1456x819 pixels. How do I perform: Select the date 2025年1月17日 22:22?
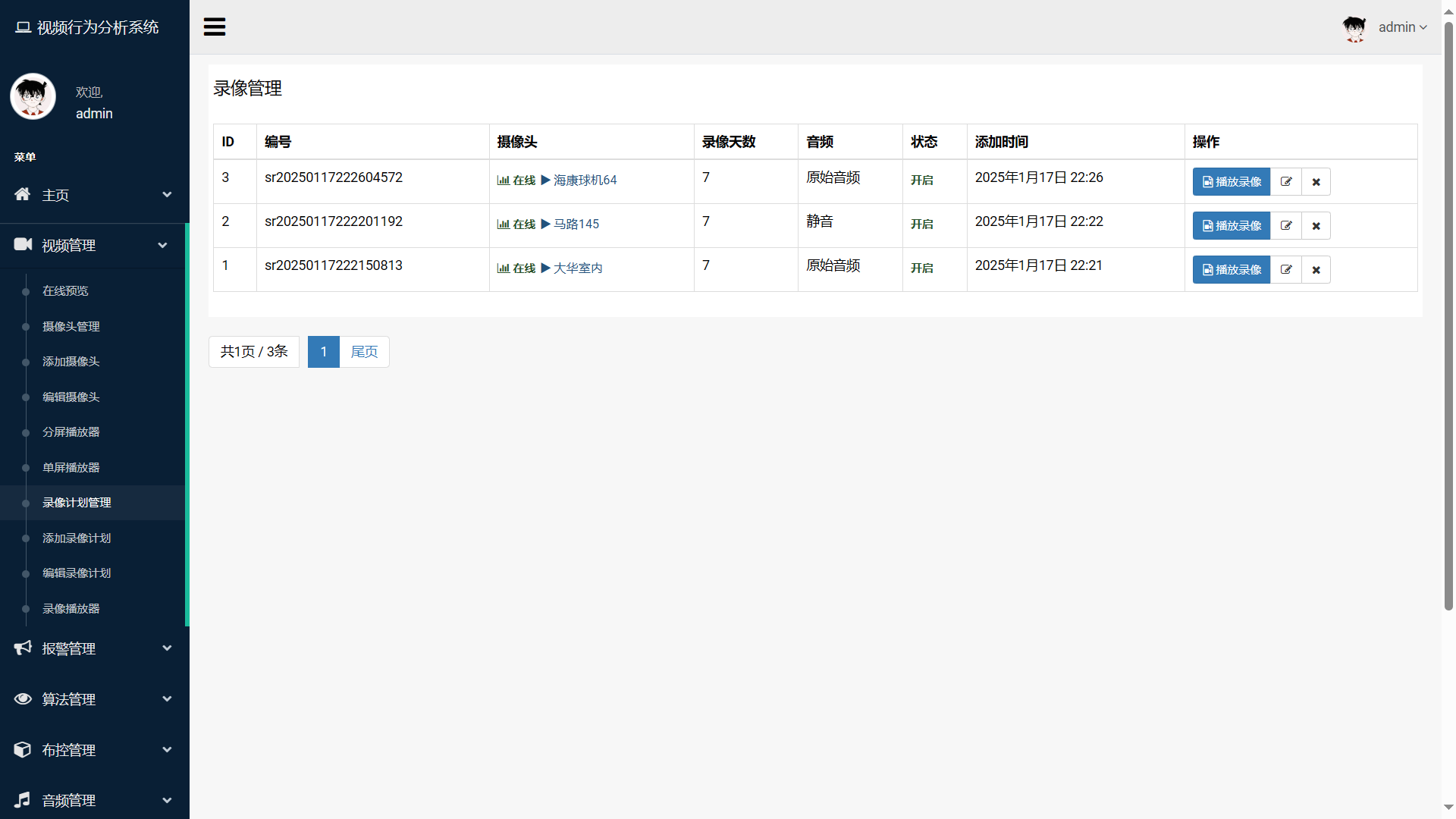pos(1039,221)
